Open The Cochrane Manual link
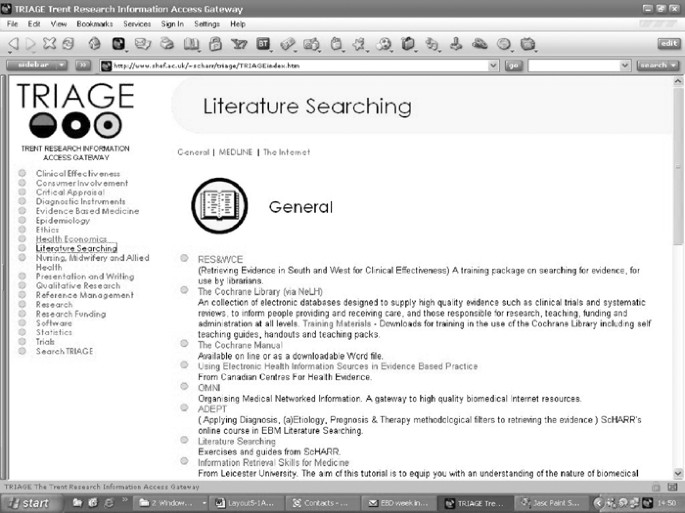 click(240, 345)
